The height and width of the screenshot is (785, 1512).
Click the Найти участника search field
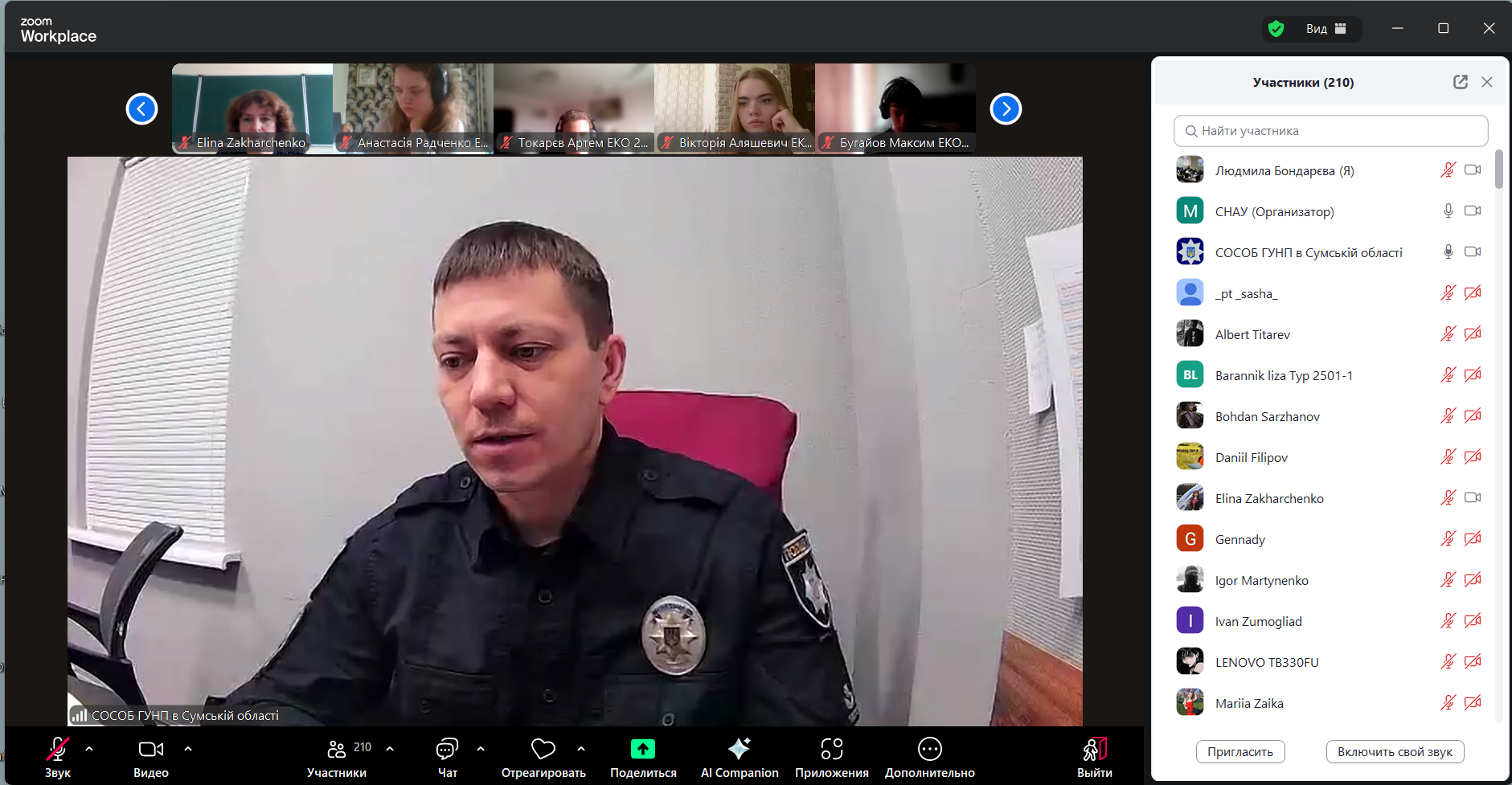[1330, 131]
